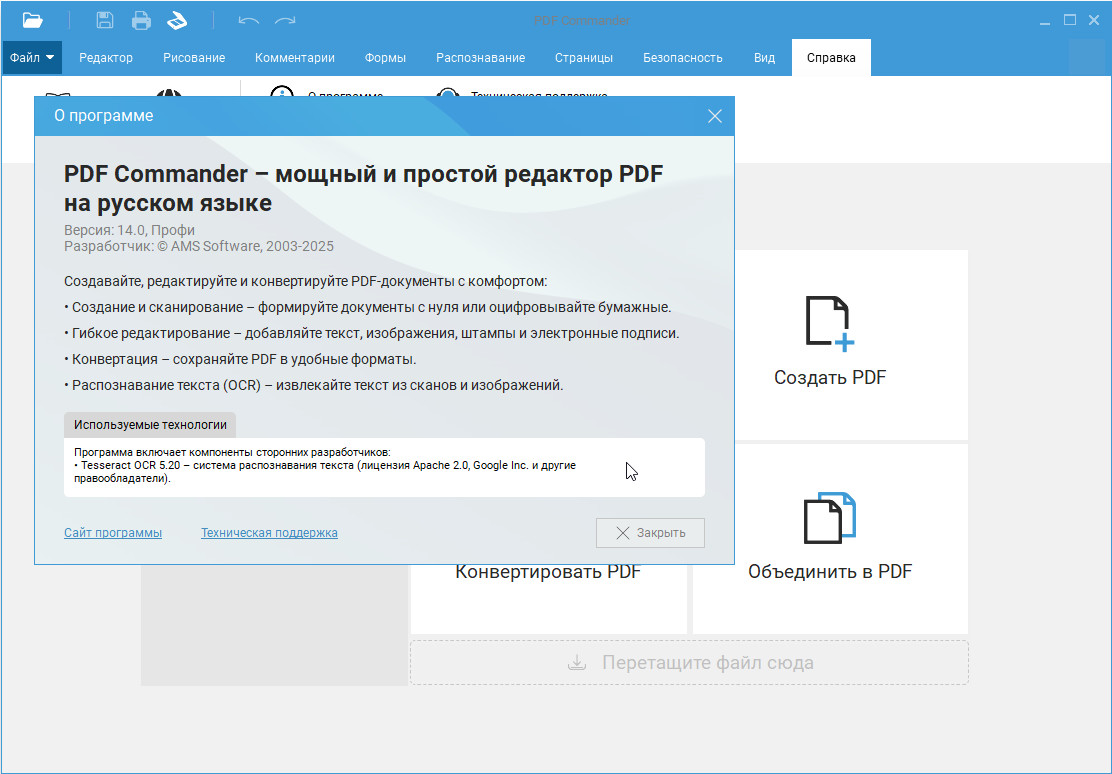Open the Файл dropdown menu
The height and width of the screenshot is (774, 1112).
pyautogui.click(x=32, y=57)
